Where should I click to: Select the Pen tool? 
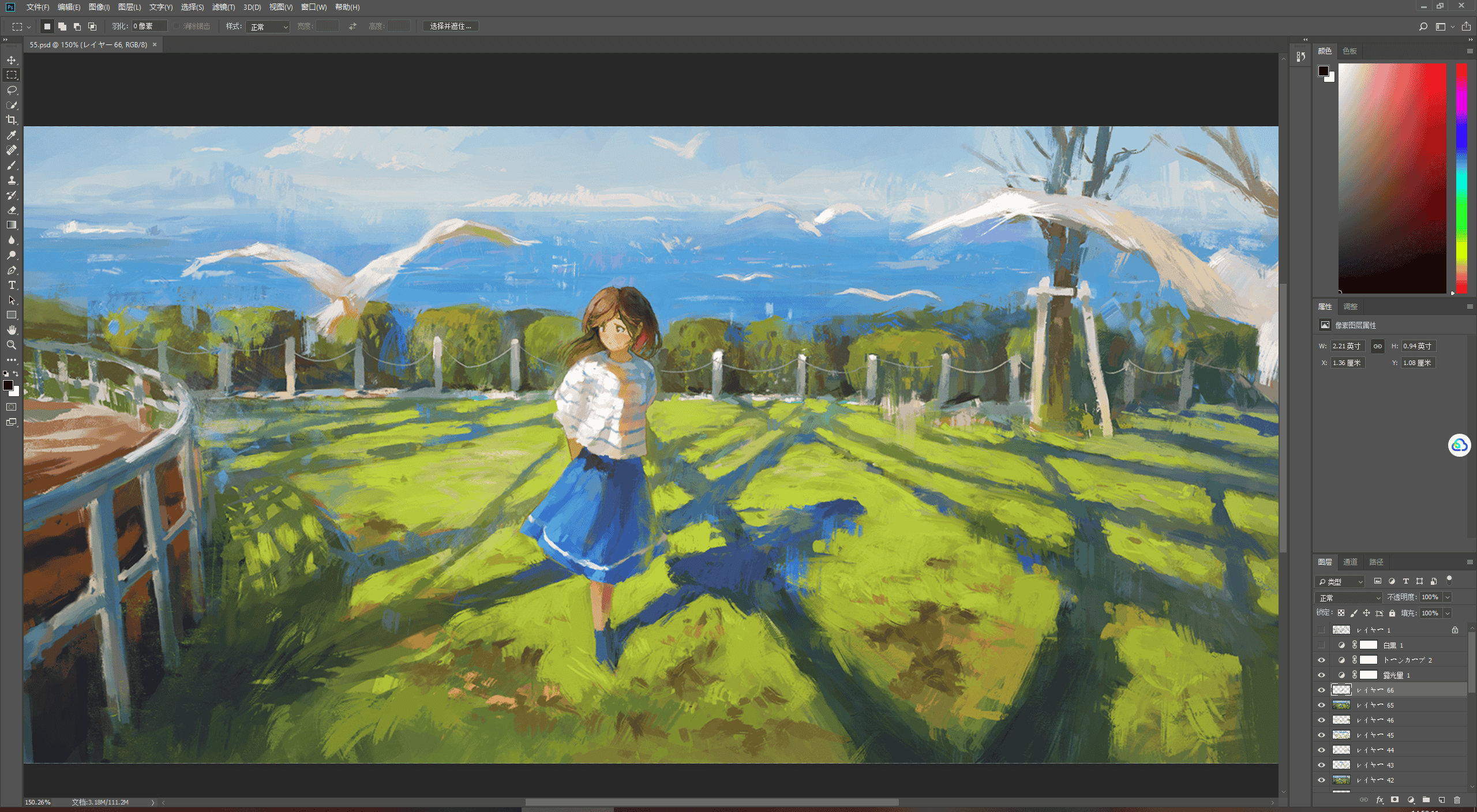(x=12, y=270)
